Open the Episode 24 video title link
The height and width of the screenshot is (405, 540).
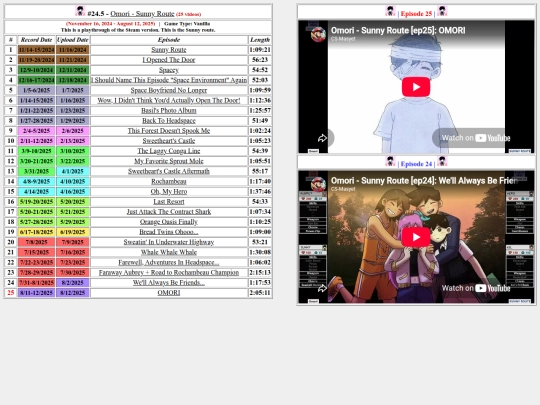tap(424, 180)
